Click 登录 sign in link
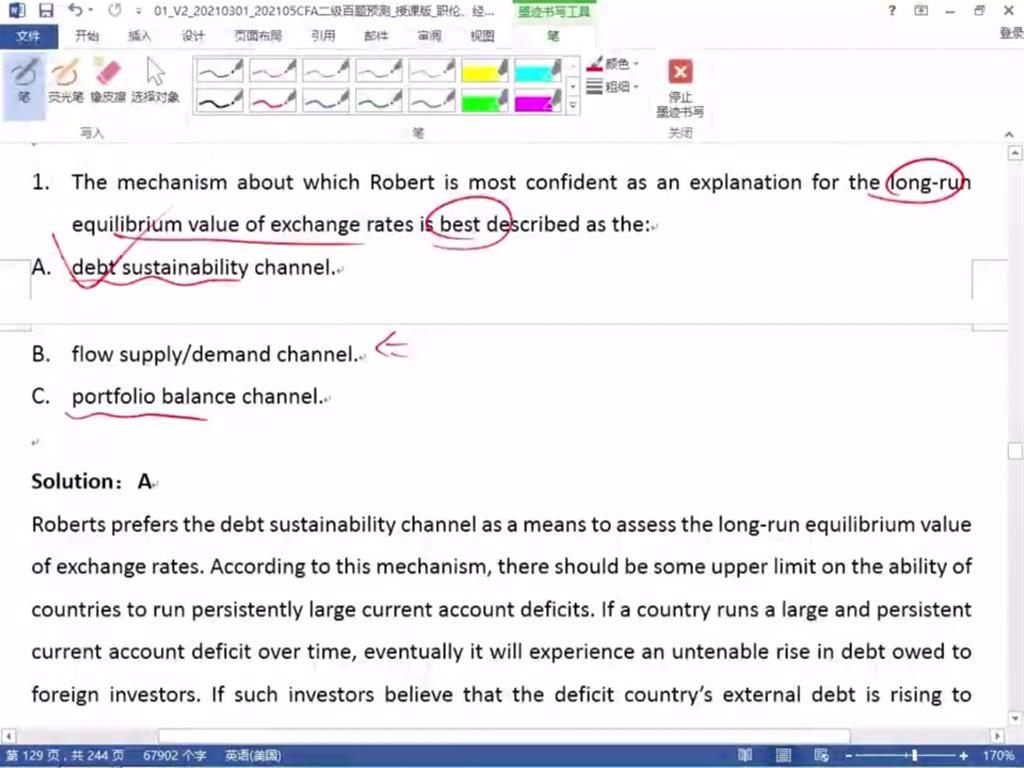This screenshot has height=768, width=1024. (x=1010, y=33)
